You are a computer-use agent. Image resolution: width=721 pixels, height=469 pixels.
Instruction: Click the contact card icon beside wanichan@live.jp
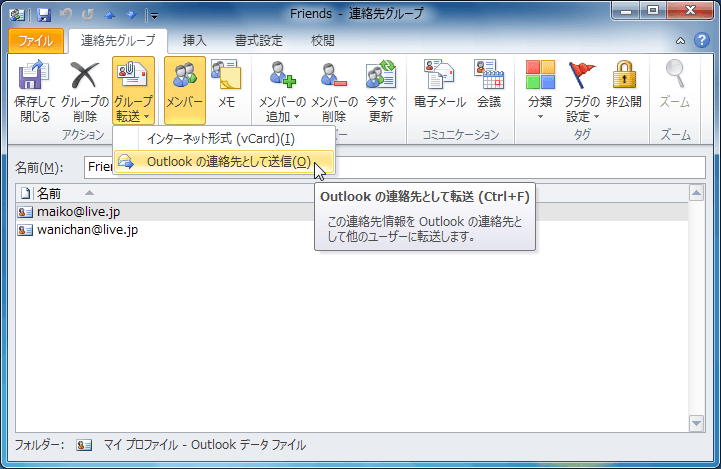(x=25, y=230)
